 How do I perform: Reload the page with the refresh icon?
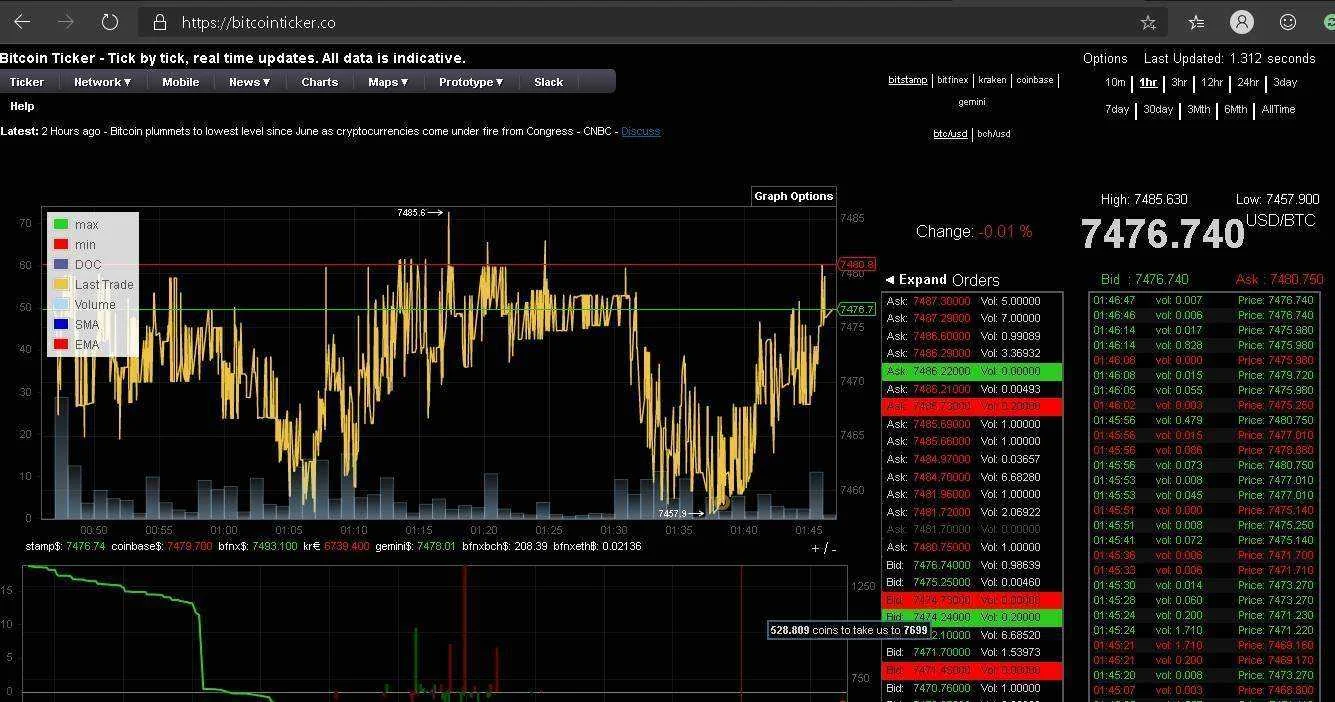110,21
